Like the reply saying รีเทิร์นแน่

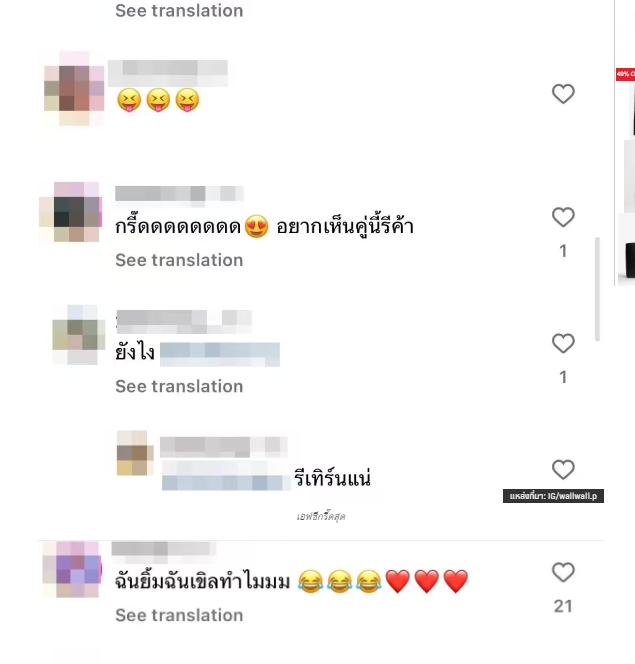pyautogui.click(x=563, y=469)
